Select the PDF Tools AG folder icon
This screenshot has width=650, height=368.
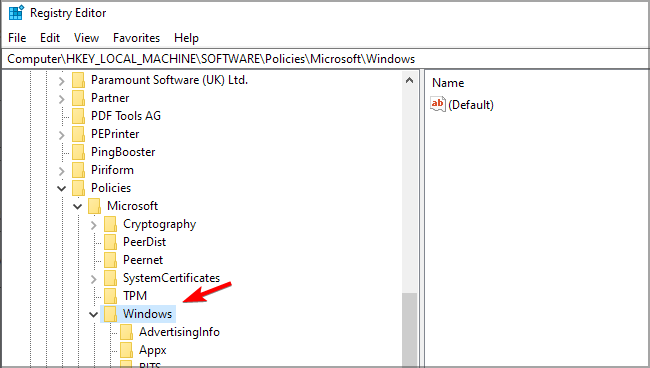coord(78,116)
